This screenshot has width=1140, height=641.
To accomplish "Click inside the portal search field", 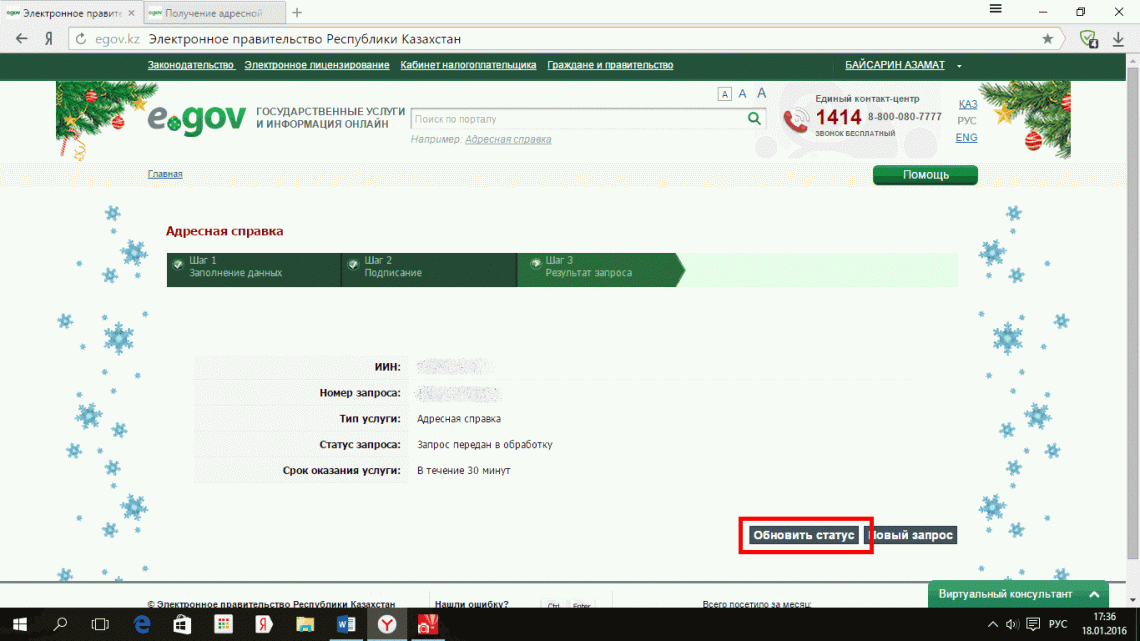I will coord(570,118).
